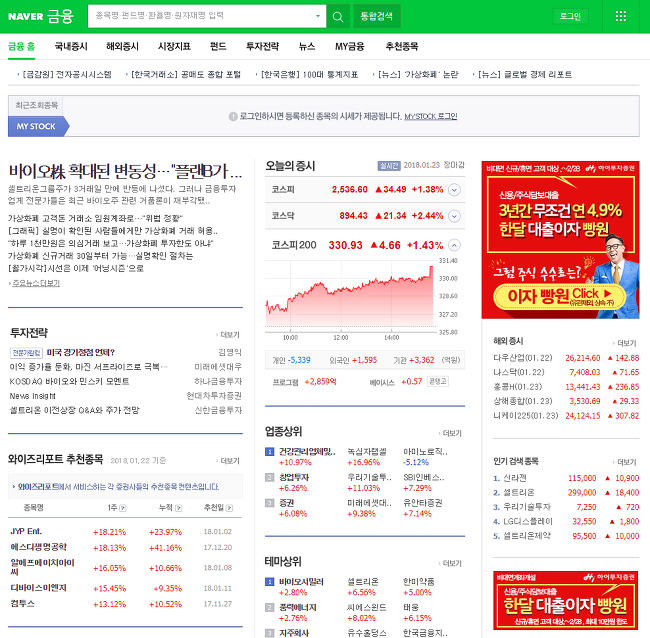
Task: Open 해외증시 menu
Action: pos(122,46)
